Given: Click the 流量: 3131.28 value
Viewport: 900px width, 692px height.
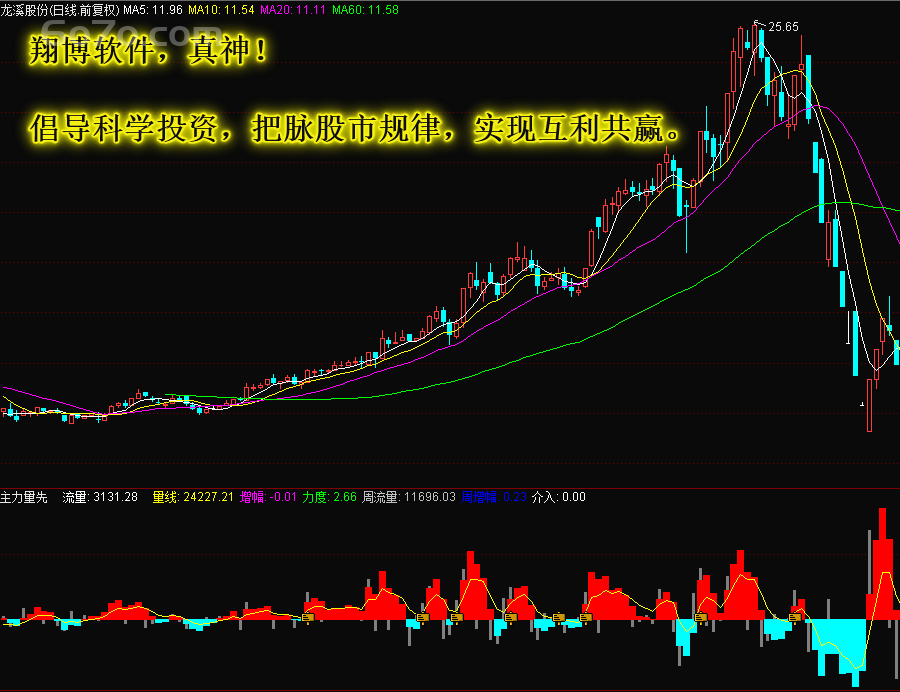Looking at the screenshot, I should [x=100, y=497].
